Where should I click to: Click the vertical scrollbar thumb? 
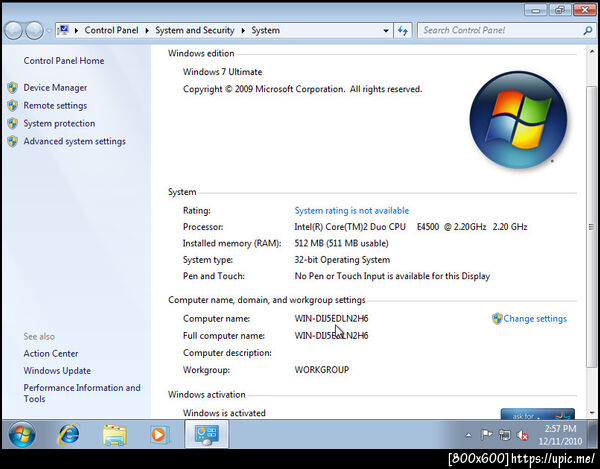pos(592,226)
